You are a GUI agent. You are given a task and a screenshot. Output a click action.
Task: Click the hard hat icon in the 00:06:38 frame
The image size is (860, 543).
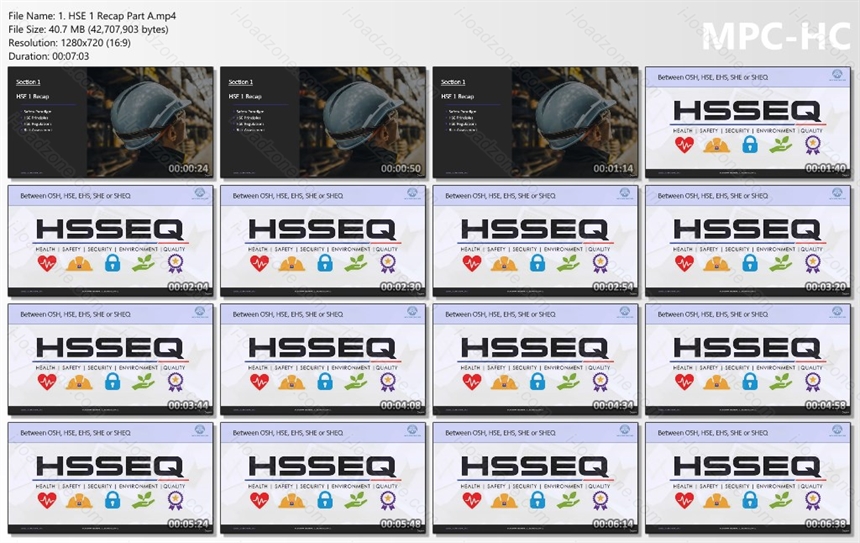(x=717, y=501)
